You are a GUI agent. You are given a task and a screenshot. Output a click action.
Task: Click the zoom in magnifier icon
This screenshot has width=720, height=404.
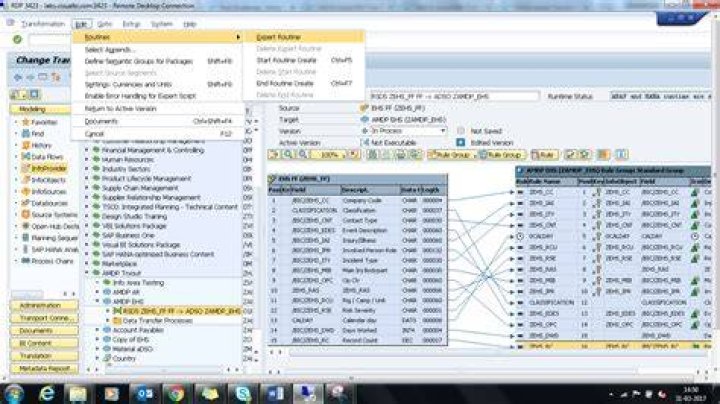(x=288, y=155)
